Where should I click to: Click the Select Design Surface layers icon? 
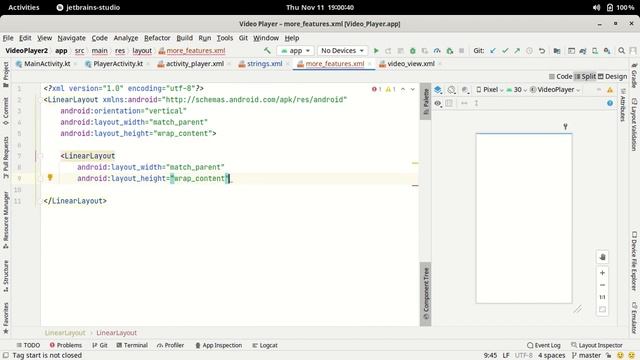tap(438, 90)
